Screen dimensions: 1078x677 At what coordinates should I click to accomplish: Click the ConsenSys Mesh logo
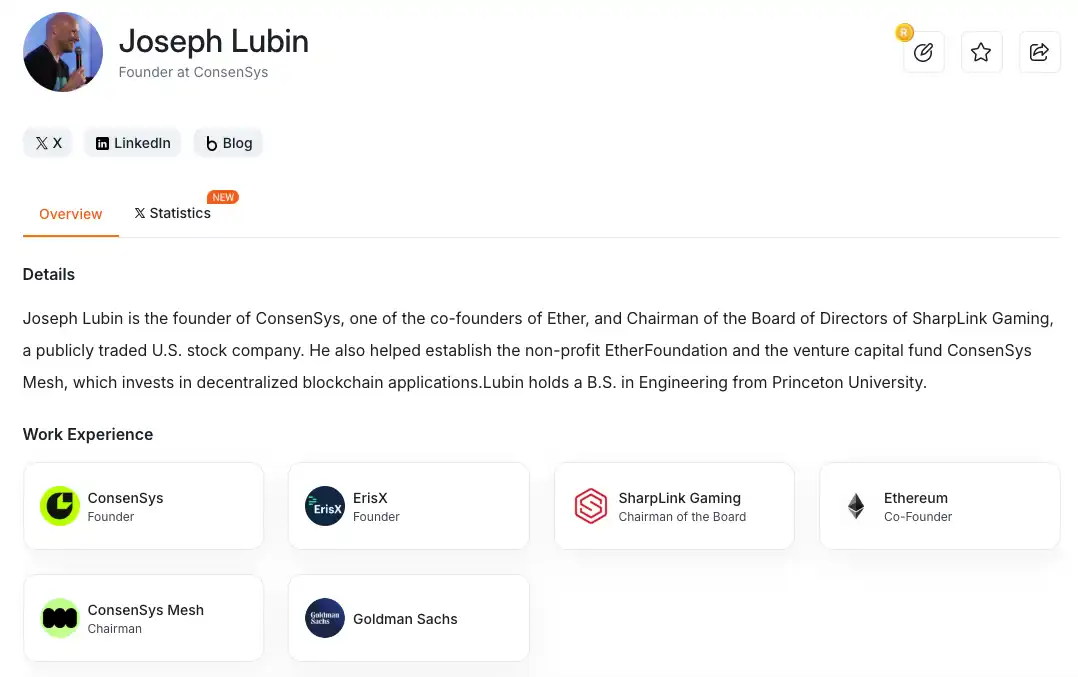point(60,618)
